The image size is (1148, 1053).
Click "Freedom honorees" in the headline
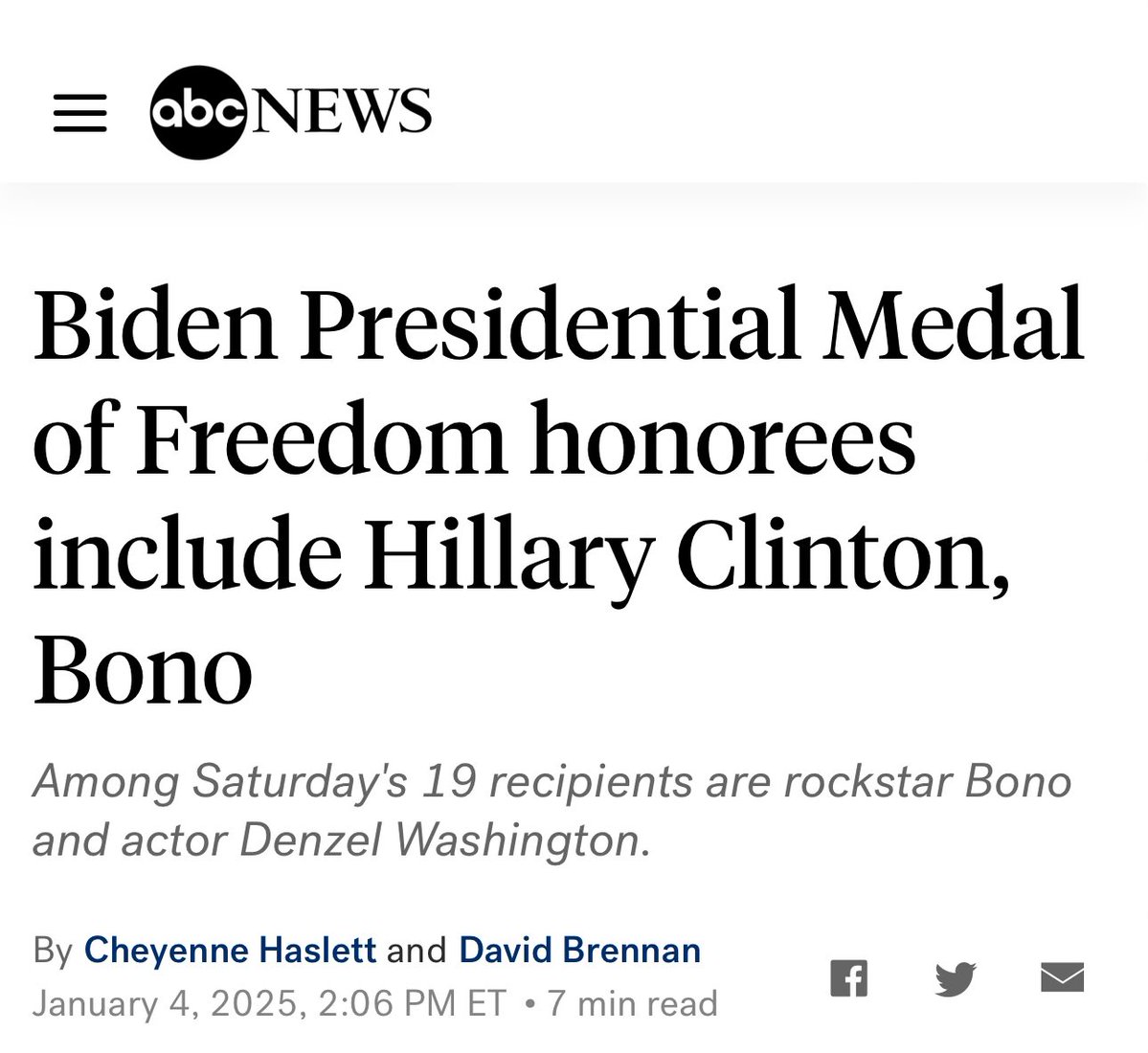tap(526, 439)
